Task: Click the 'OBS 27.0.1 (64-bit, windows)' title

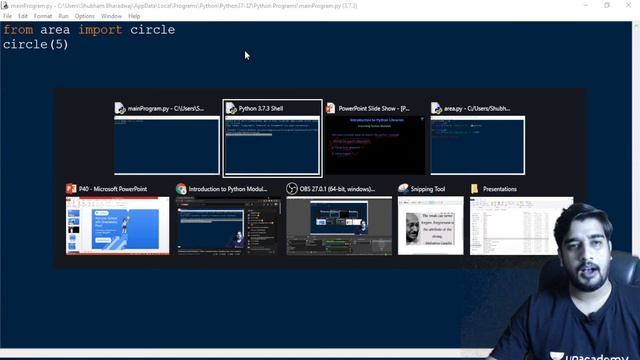Action: tap(337, 189)
